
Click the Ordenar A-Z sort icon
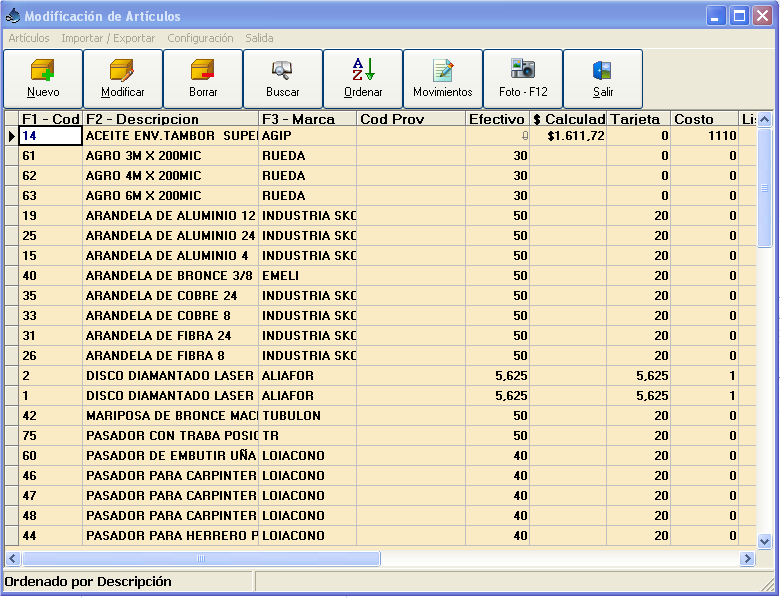click(x=363, y=70)
